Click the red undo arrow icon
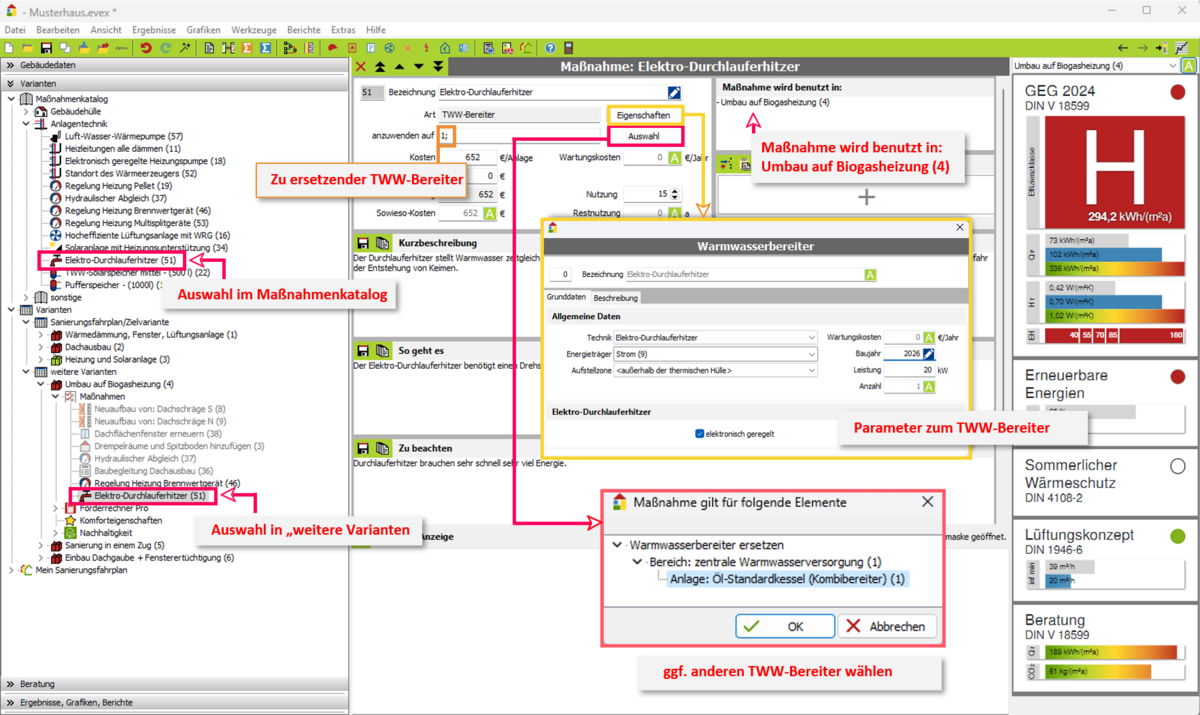The width and height of the screenshot is (1200, 715). (146, 48)
